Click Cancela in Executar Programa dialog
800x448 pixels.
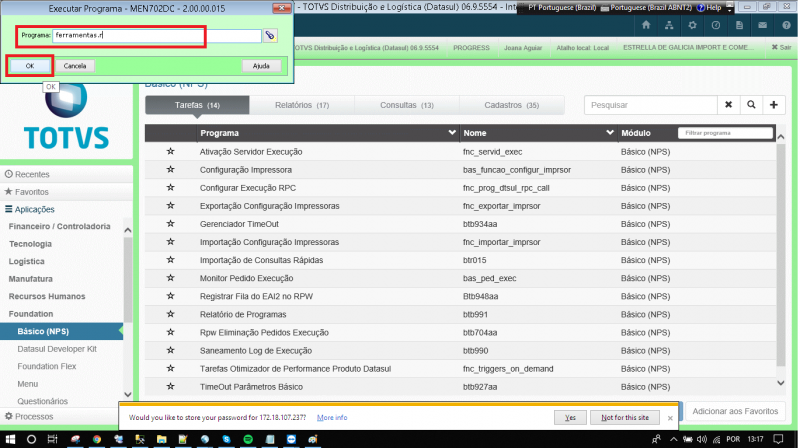tap(75, 66)
